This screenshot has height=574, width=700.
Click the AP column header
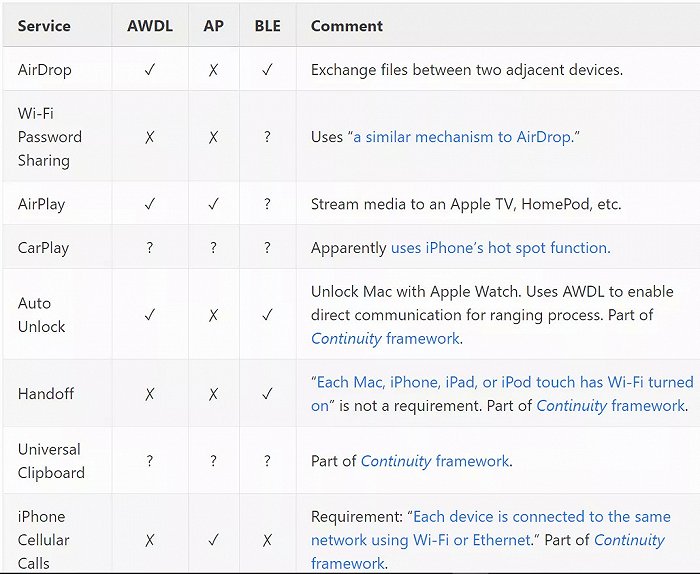pyautogui.click(x=213, y=26)
